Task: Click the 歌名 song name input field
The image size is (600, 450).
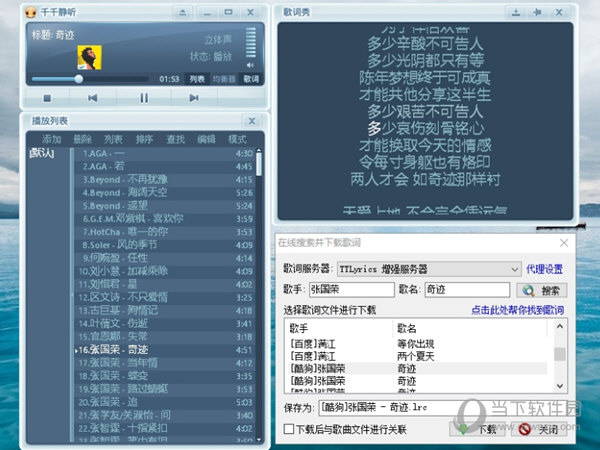Action: click(x=467, y=290)
